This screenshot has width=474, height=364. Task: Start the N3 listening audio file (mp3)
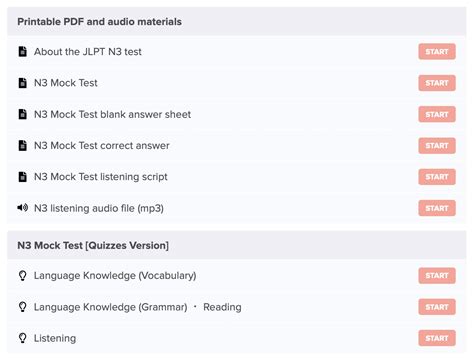[x=437, y=208]
